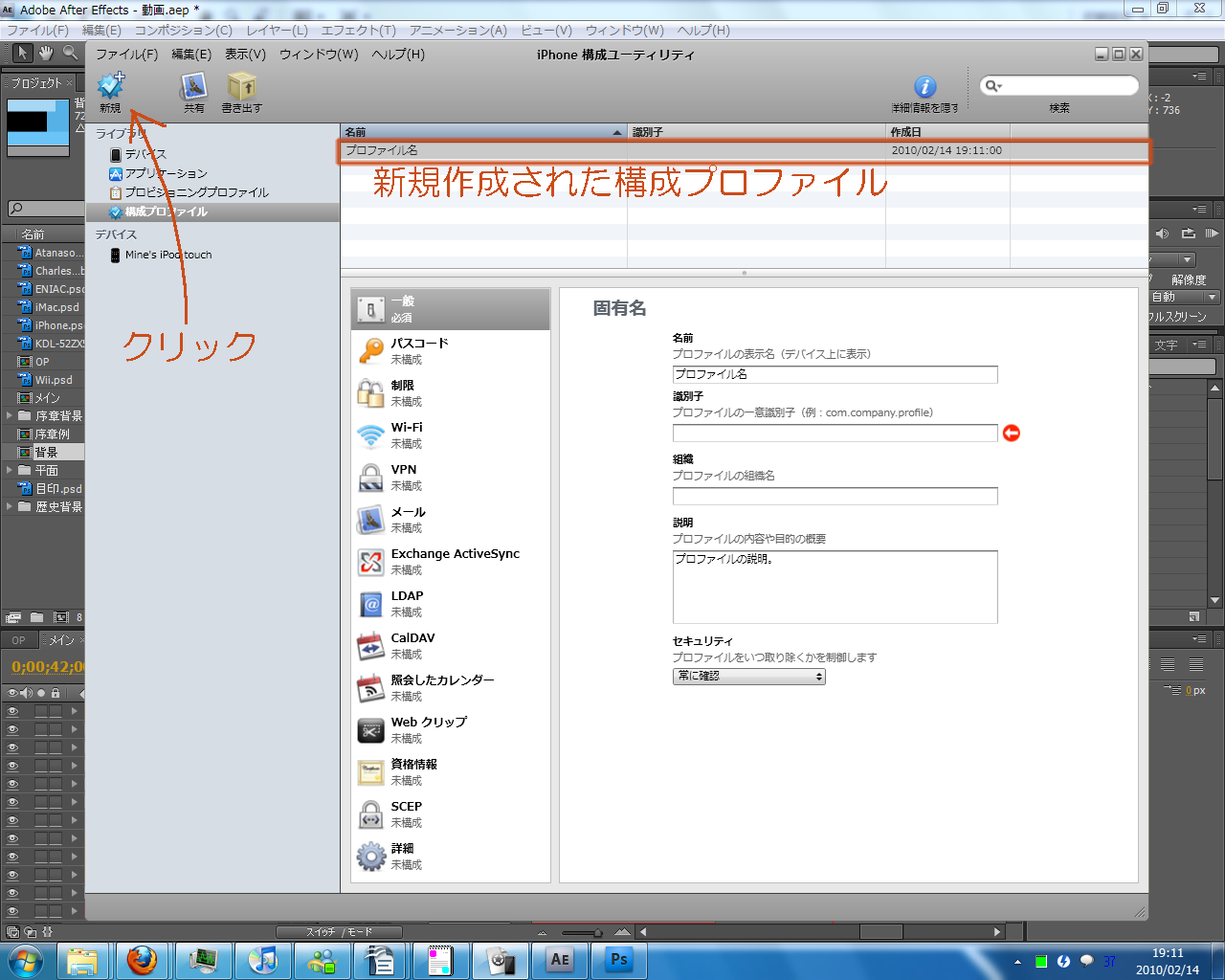Click the After Effects timecode 0;00;42 display
Image resolution: width=1225 pixels, height=980 pixels.
[x=48, y=667]
